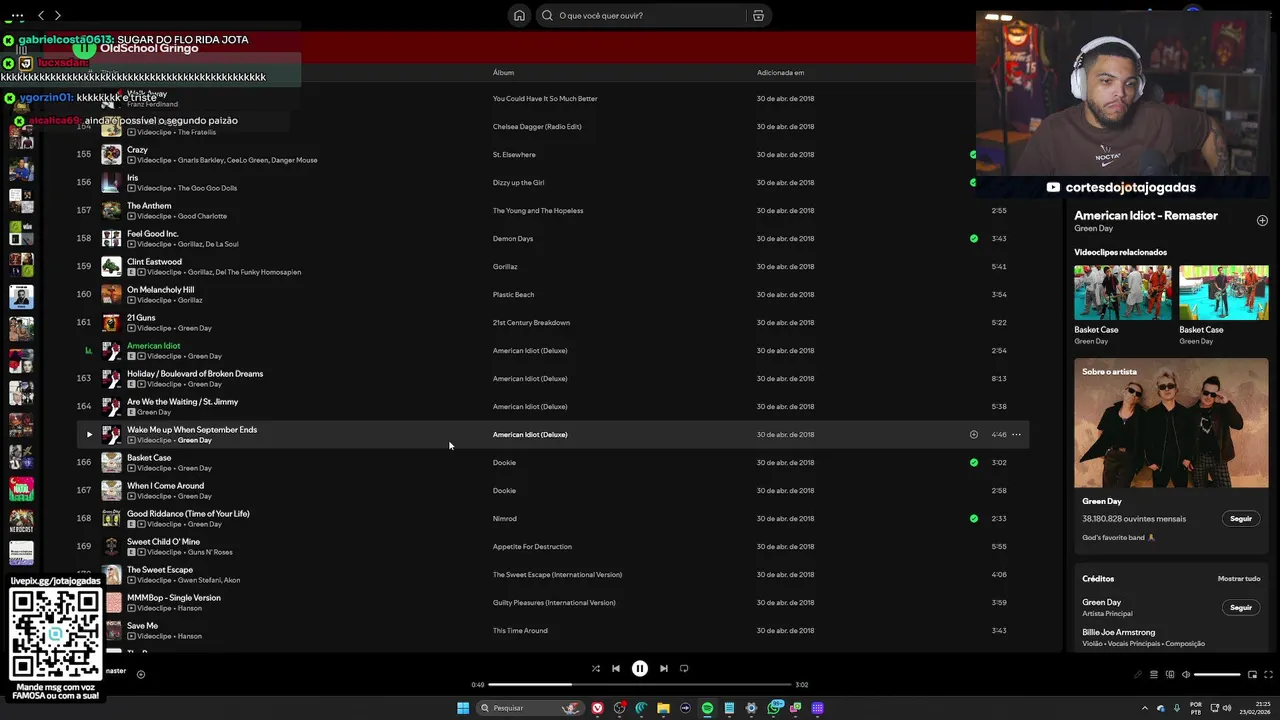Navigate forward with the right arrow
Viewport: 1280px width, 720px height.
click(x=57, y=15)
